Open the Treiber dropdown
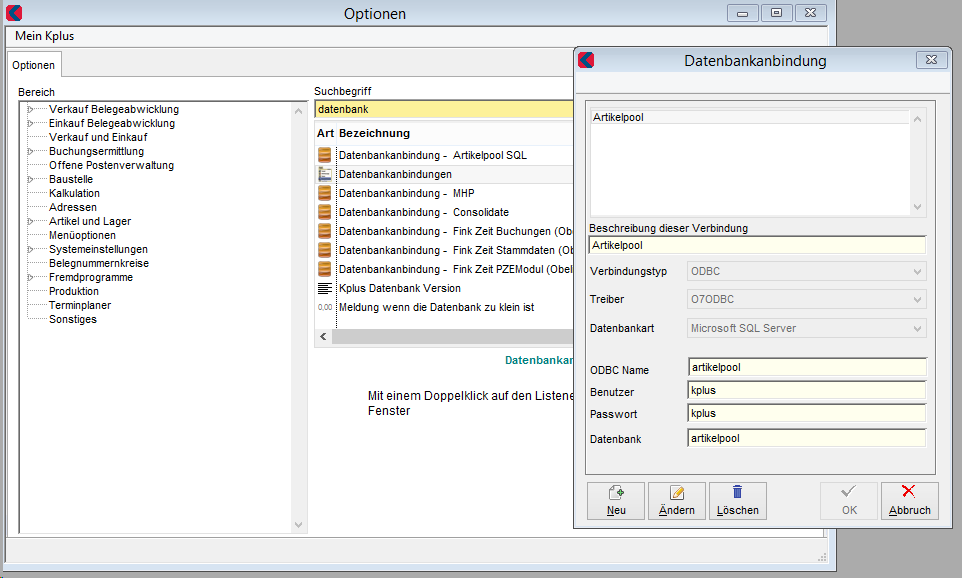Screen dimensions: 962x578 [807, 299]
